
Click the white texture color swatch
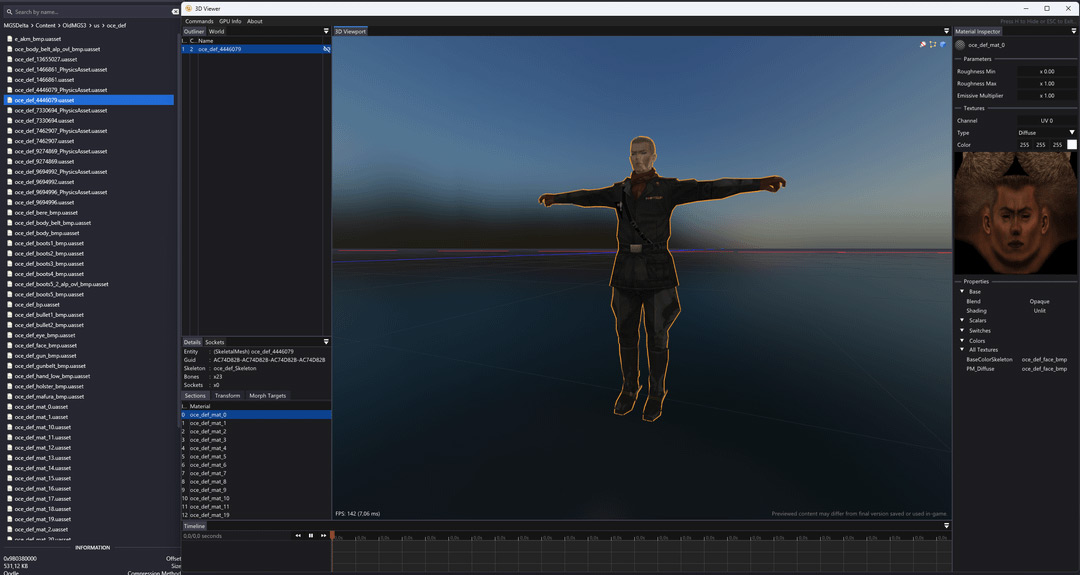(1072, 145)
